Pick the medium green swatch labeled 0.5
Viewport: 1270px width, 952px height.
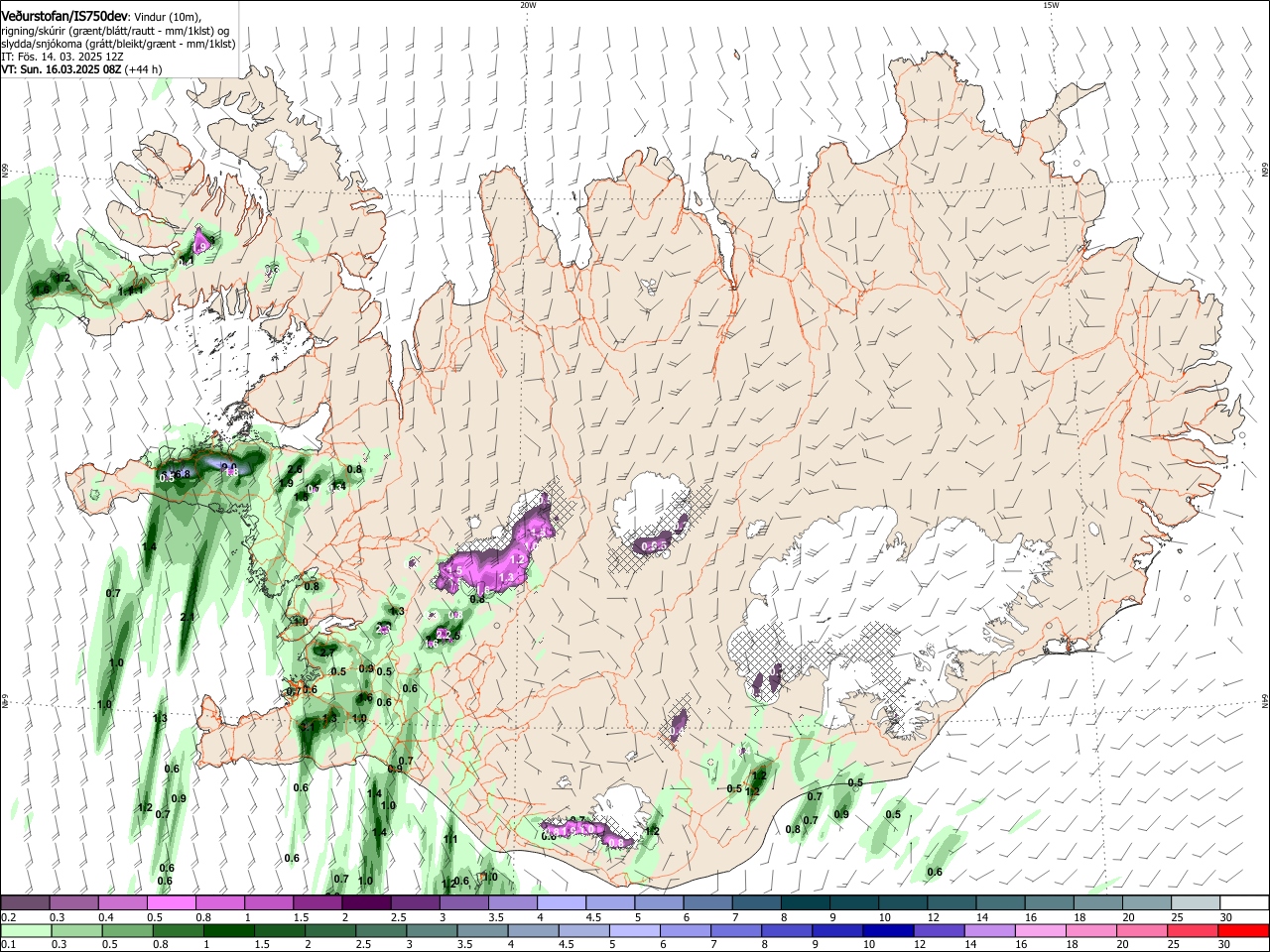click(x=127, y=931)
